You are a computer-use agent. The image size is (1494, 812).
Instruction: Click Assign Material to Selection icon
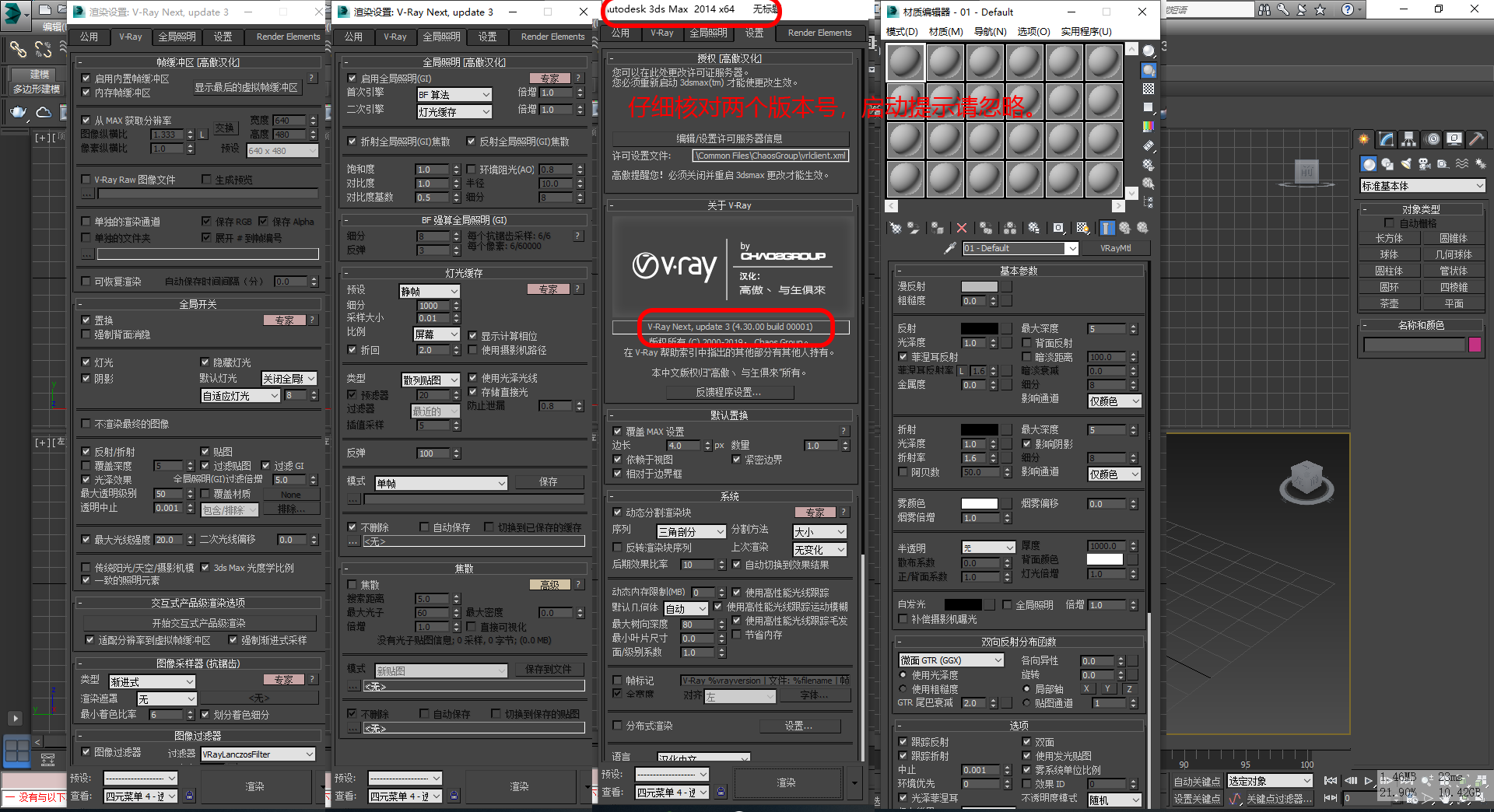coord(938,228)
